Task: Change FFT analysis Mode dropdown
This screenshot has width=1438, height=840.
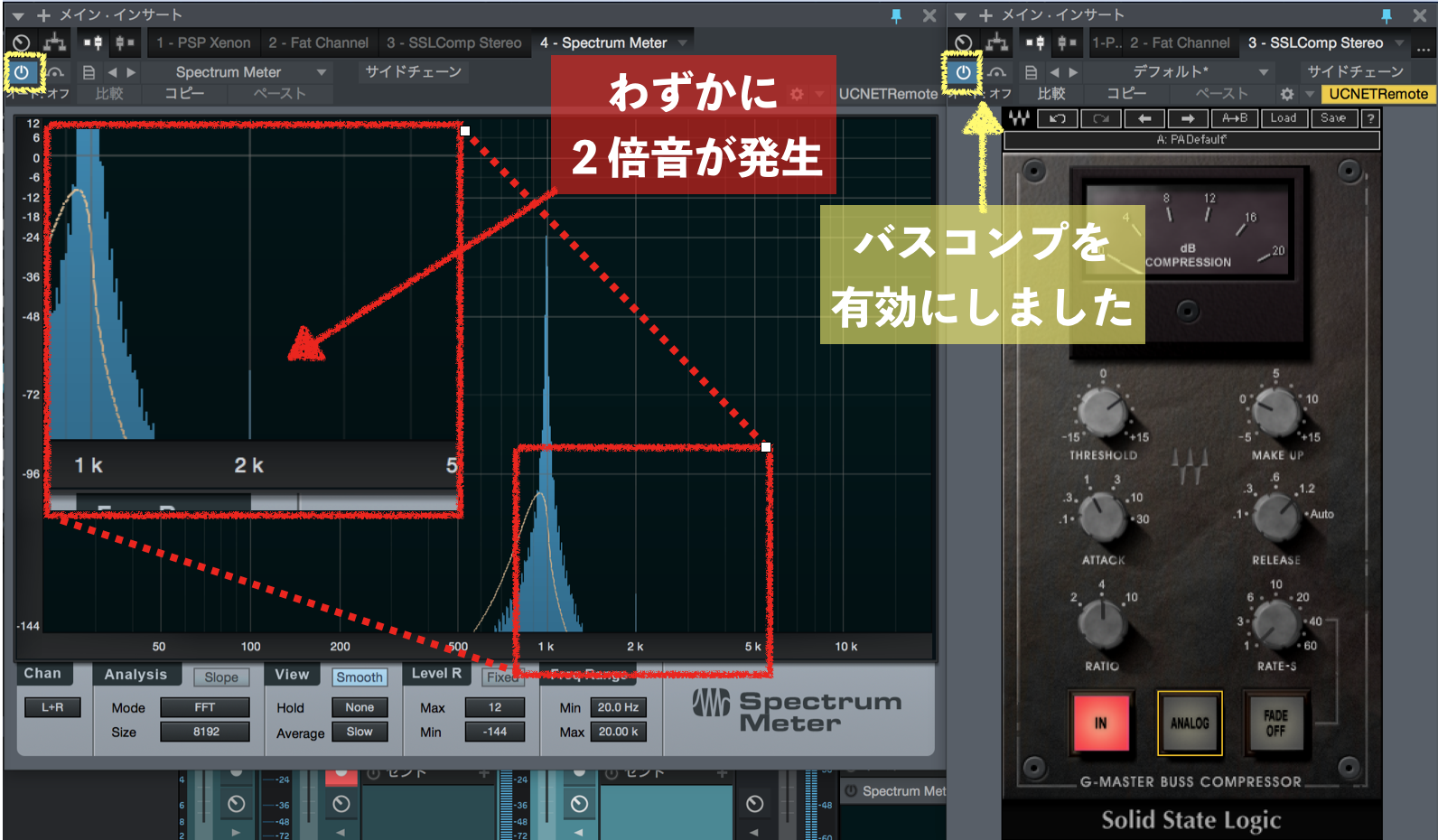Action: (205, 707)
